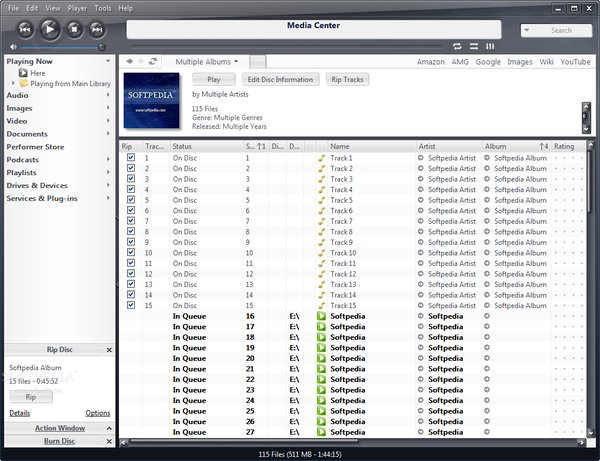
Task: Click the Rip button in Rip Disc panel
Action: coord(31,397)
